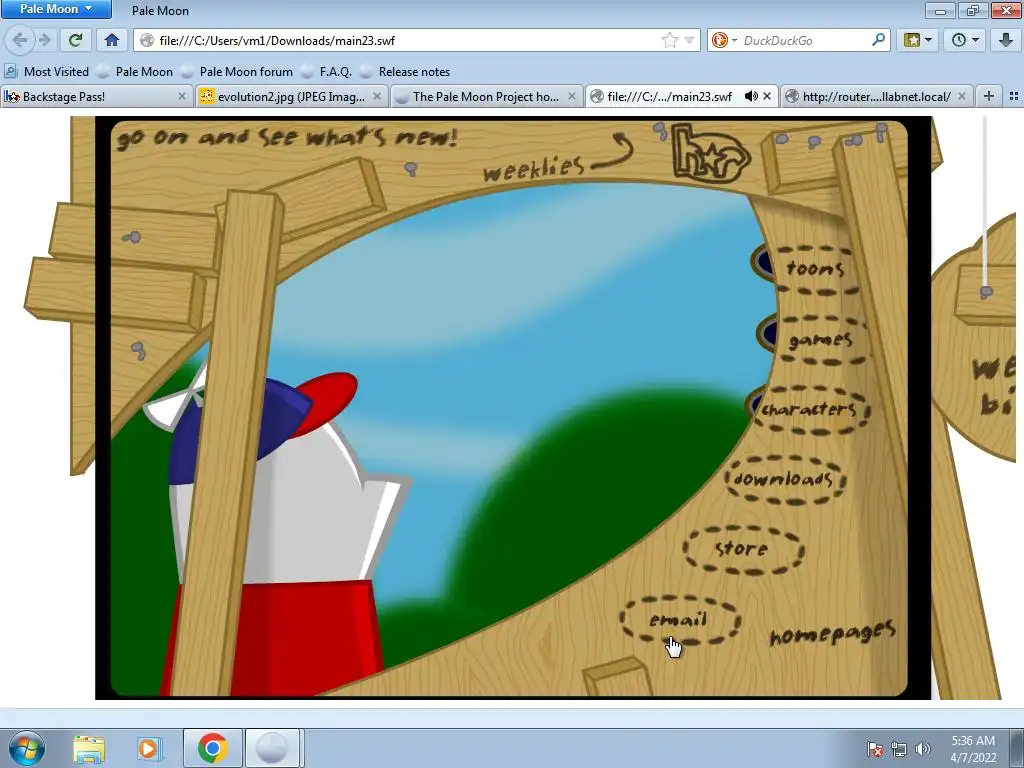Open a new tab with plus button

tap(989, 97)
